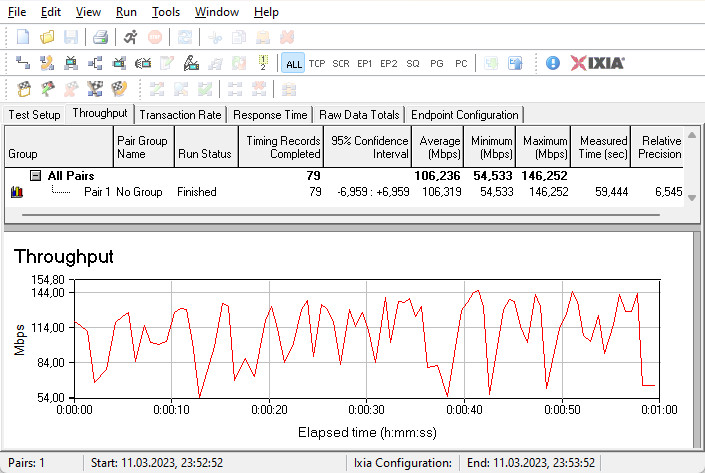Image resolution: width=705 pixels, height=473 pixels.
Task: Open the Tools menu
Action: pos(165,12)
